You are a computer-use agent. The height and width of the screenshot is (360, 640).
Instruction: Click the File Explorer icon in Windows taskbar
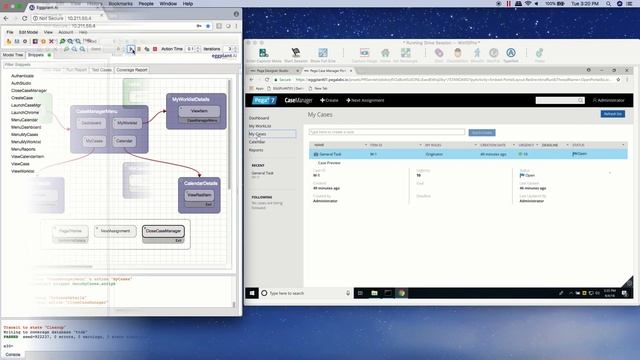[374, 293]
